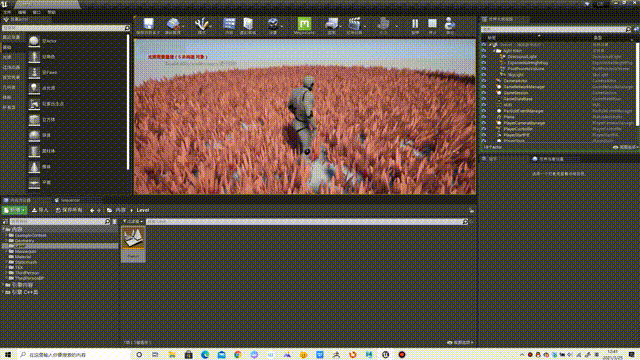Click the Eject player toolbar icon
640x360 pixels.
[x=450, y=24]
